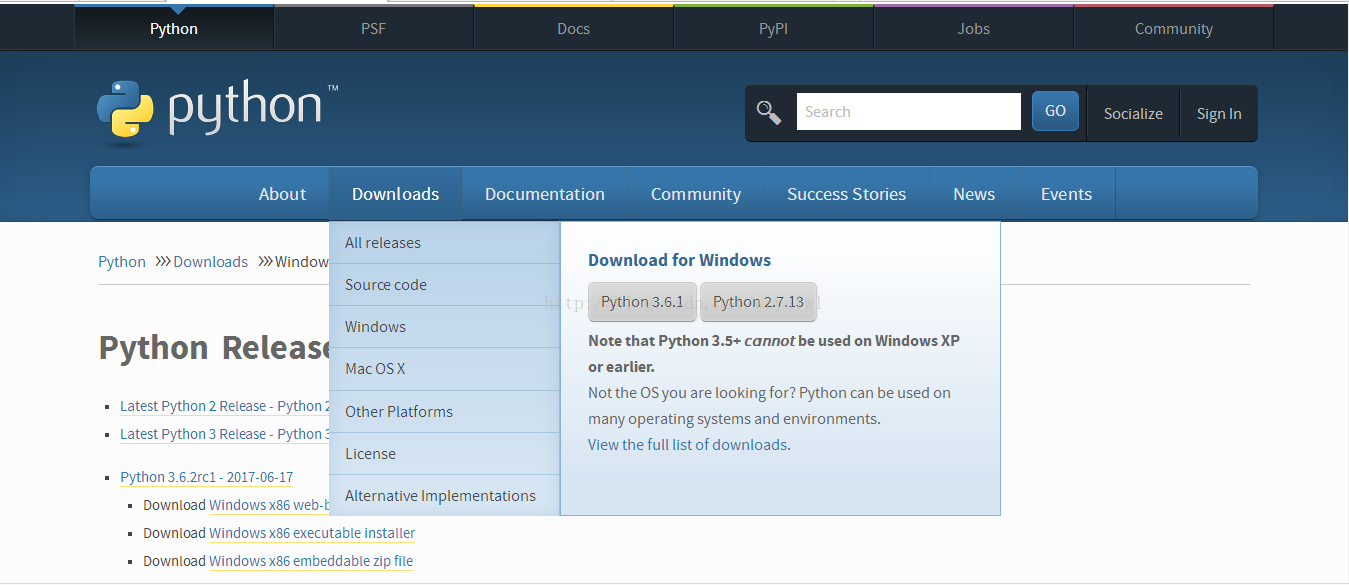The image size is (1349, 585).
Task: Click the Python logo image
Action: coord(217,111)
